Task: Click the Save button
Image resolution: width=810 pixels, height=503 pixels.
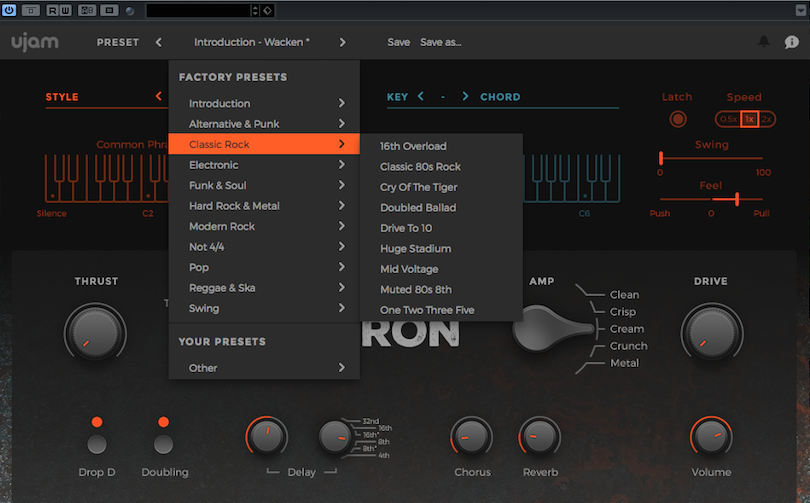Action: pyautogui.click(x=399, y=42)
